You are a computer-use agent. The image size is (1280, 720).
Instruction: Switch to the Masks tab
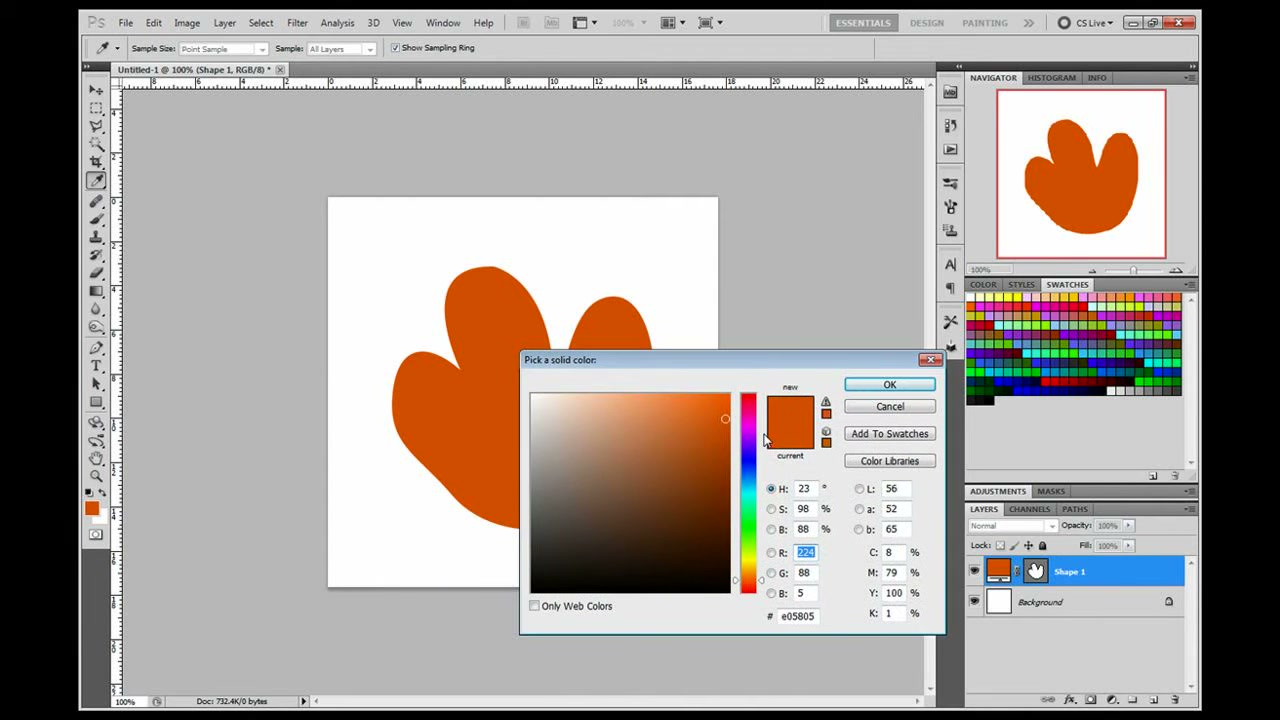[x=1051, y=491]
